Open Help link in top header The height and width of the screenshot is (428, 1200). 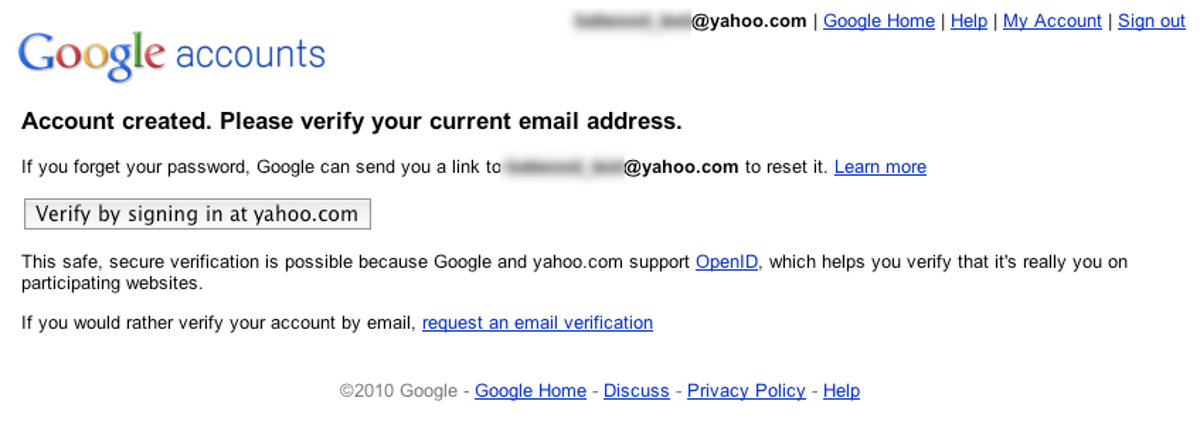[x=968, y=21]
